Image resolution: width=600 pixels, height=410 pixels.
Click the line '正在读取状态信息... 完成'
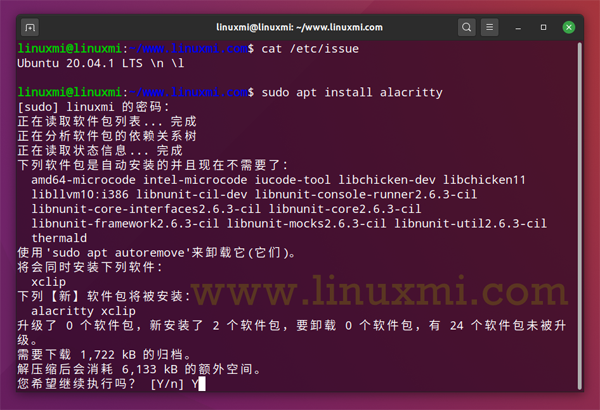[x=100, y=150]
